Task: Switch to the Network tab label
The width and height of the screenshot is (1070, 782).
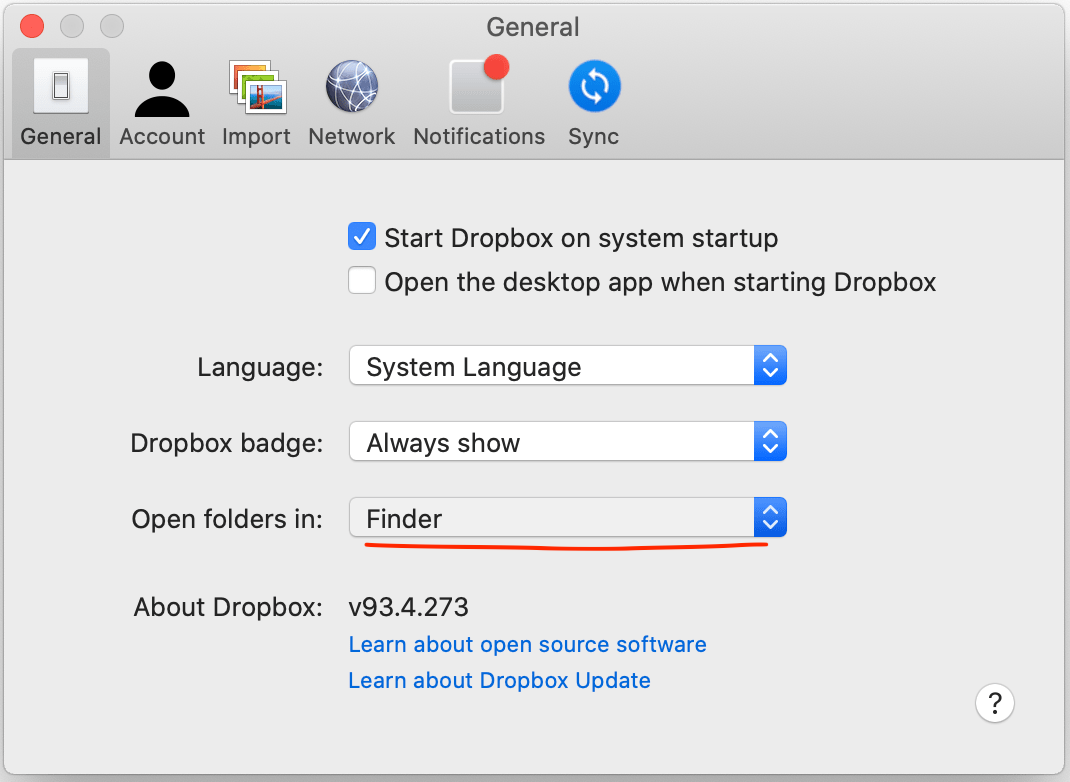Action: (x=351, y=136)
